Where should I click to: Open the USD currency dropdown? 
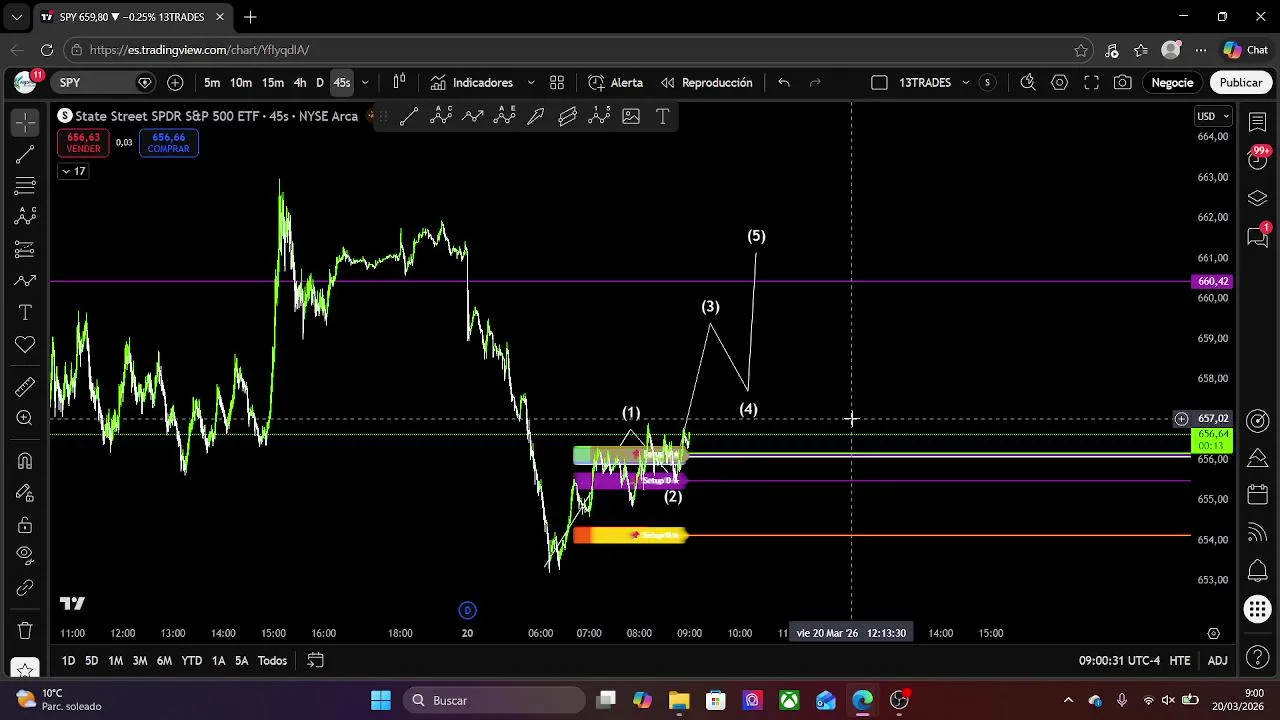point(1213,116)
